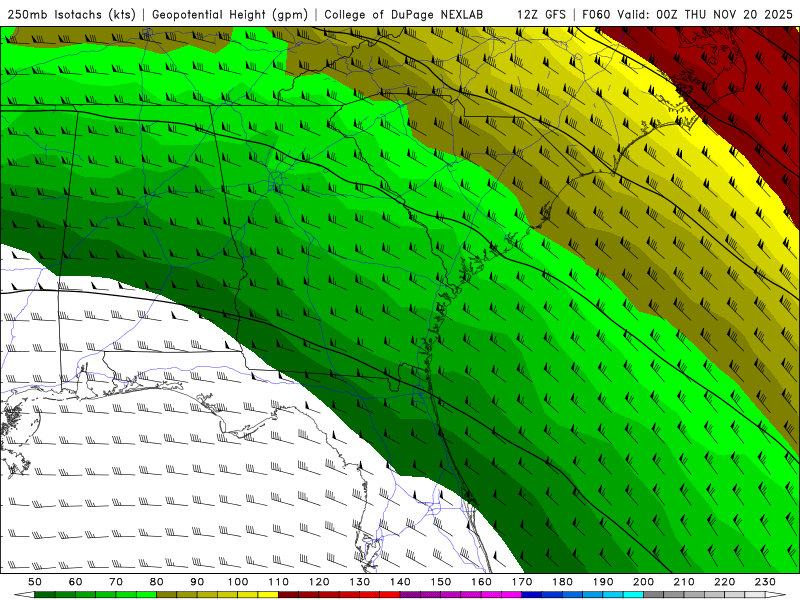Click the 150 label on the legend
This screenshot has width=800, height=600.
[441, 582]
